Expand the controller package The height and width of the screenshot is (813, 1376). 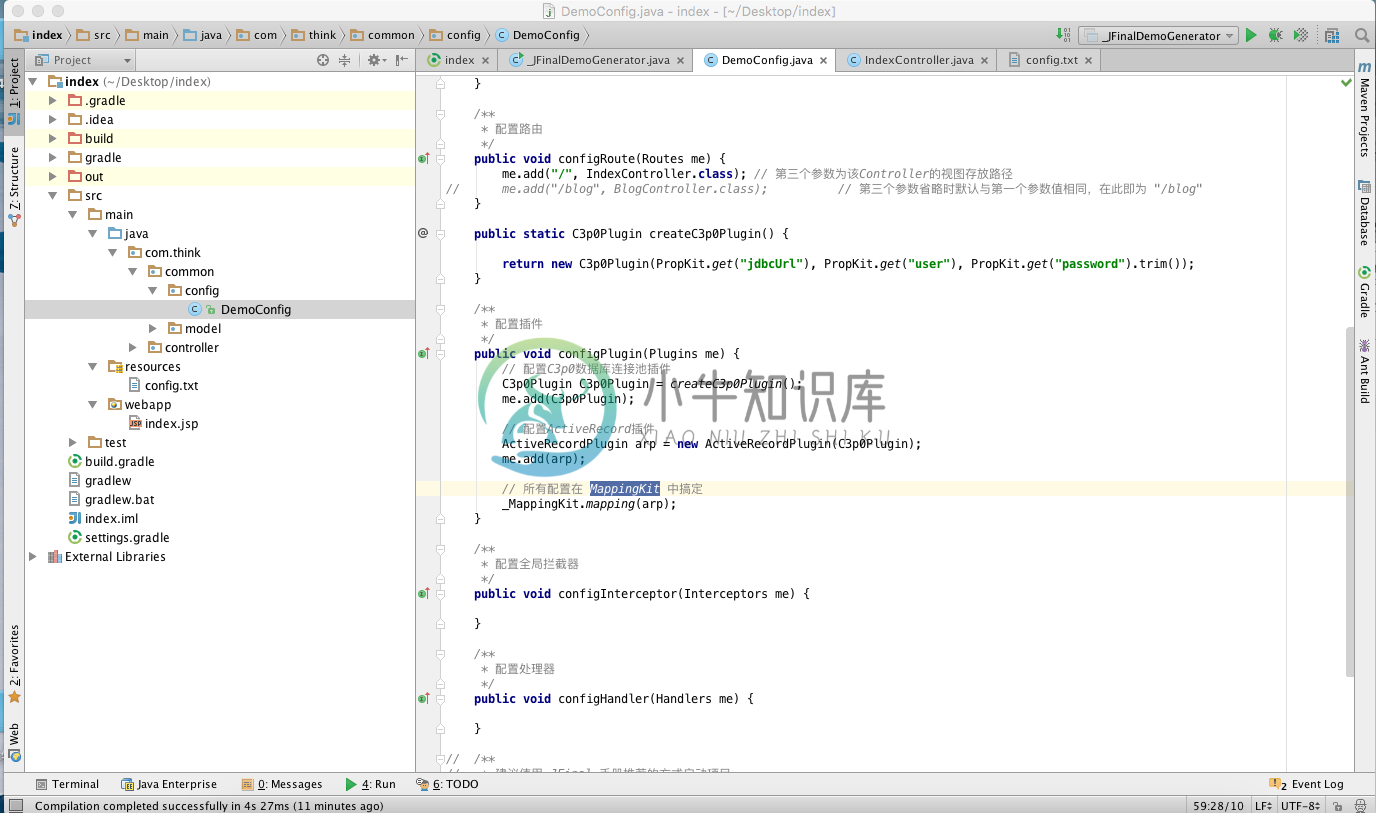click(x=133, y=347)
